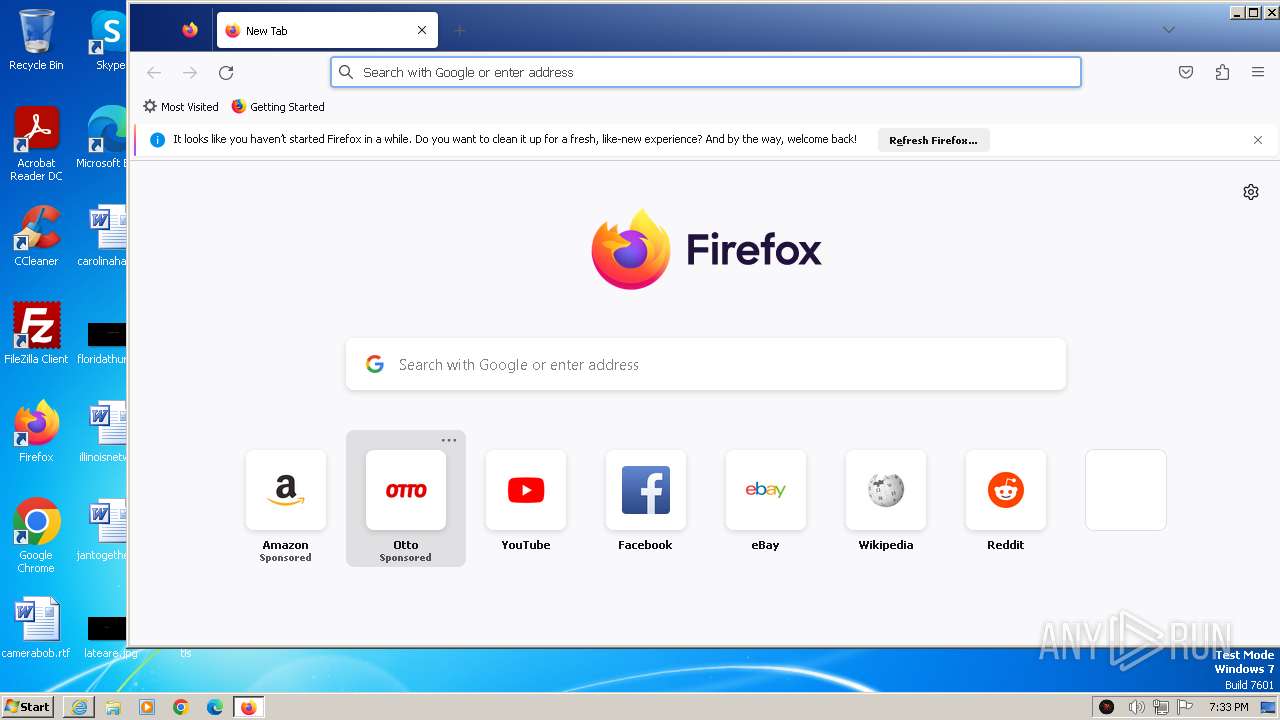
Task: Switch to Firefox taskbar button
Action: tap(249, 707)
